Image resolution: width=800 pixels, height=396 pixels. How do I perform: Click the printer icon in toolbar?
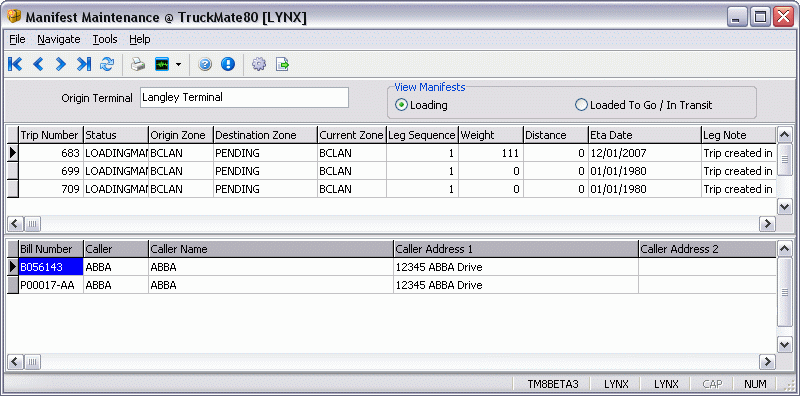click(138, 64)
